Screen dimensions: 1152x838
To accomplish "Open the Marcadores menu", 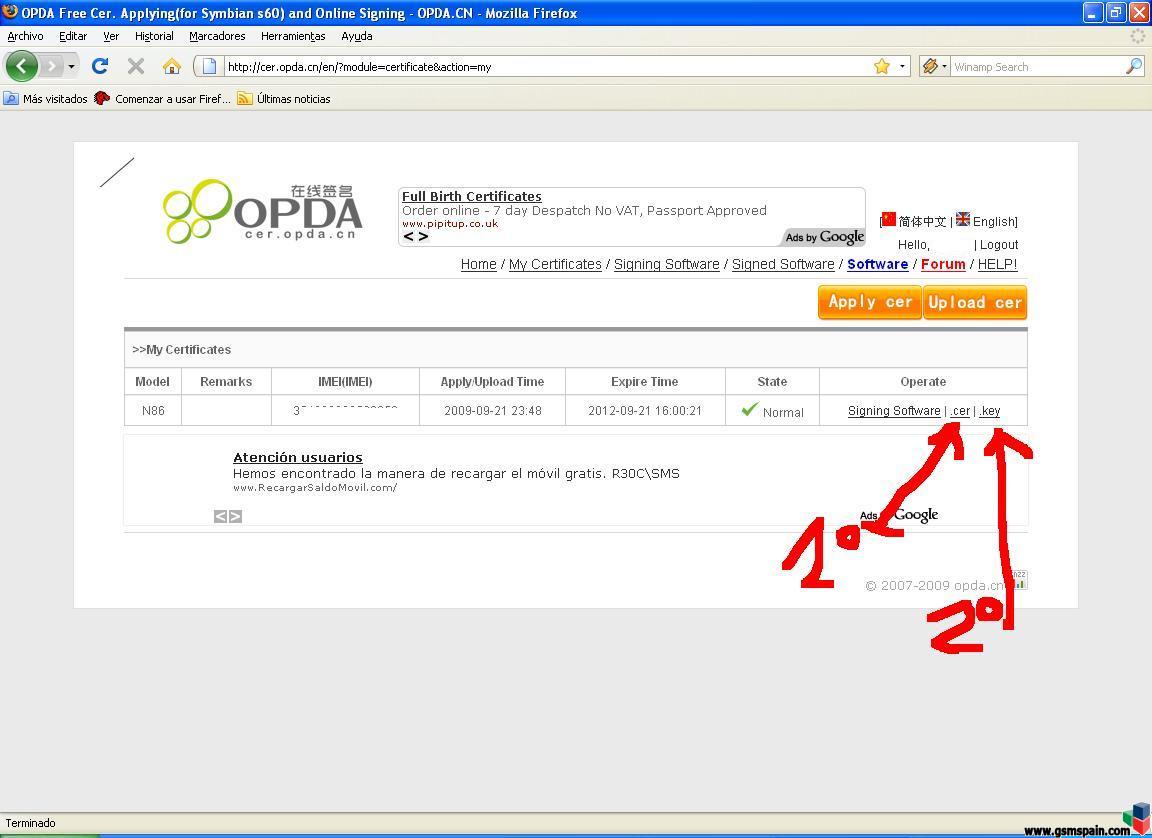I will [217, 36].
